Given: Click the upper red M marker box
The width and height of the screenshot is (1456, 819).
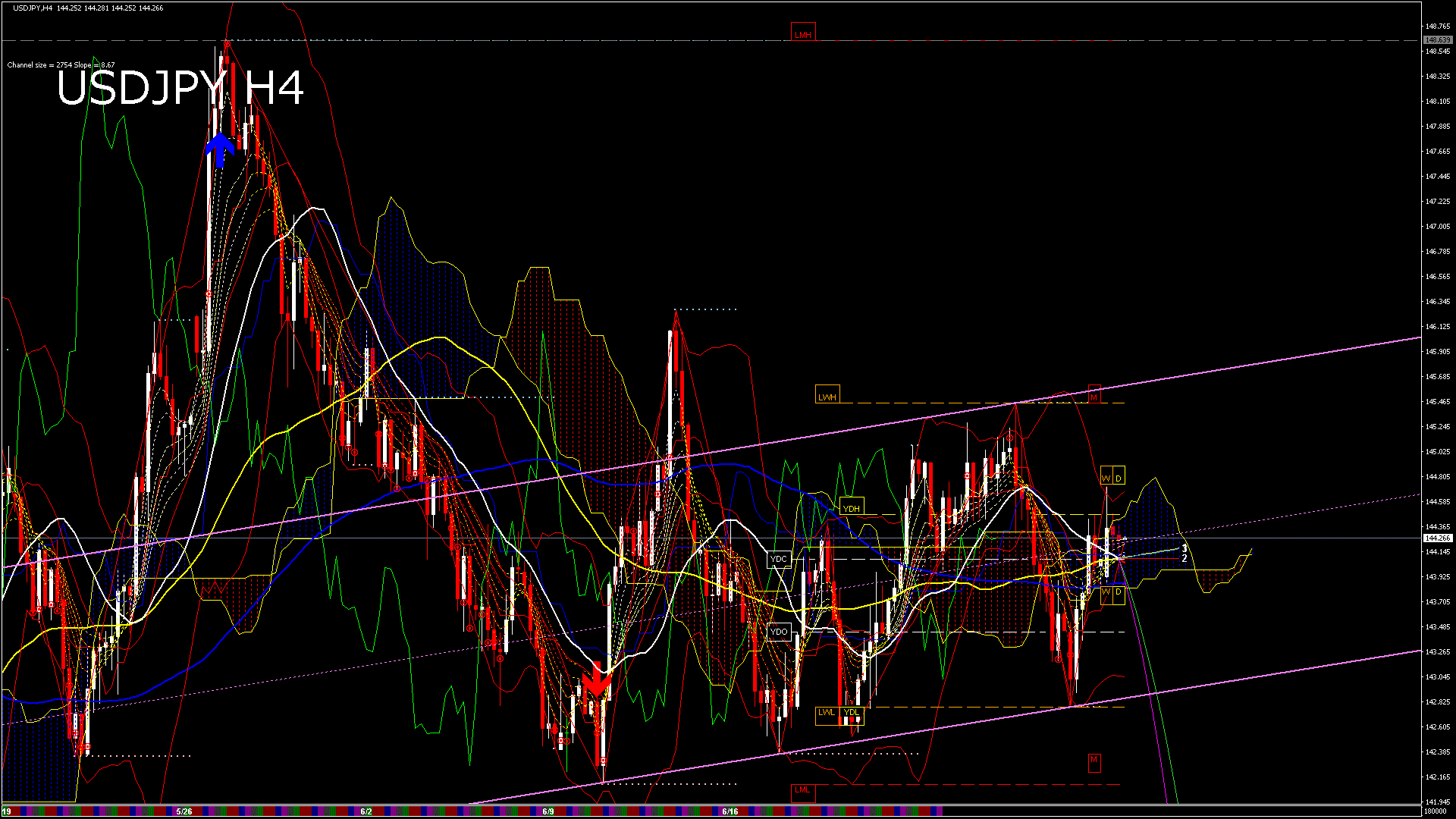Looking at the screenshot, I should coord(1094,394).
